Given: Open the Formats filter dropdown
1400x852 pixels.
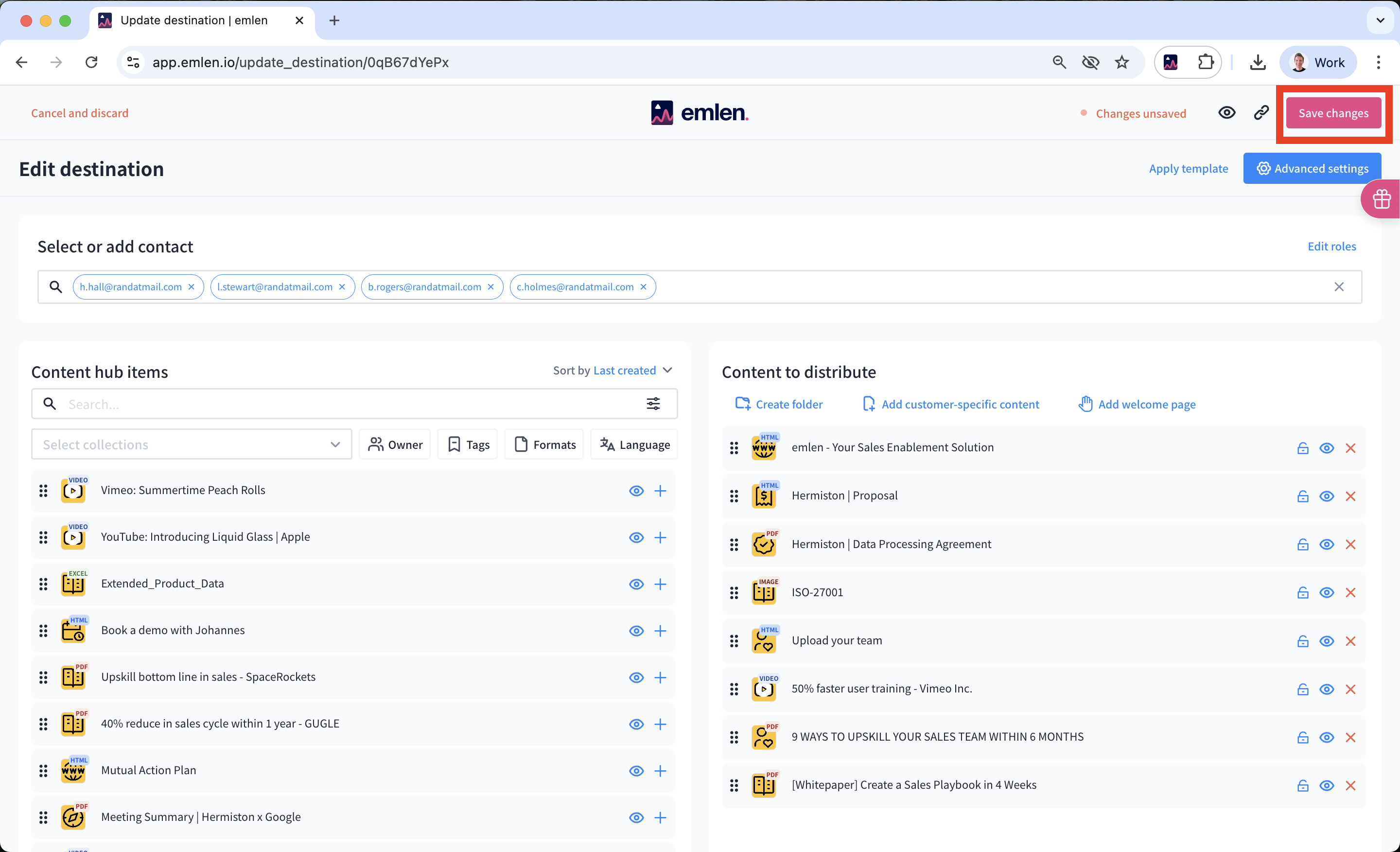Looking at the screenshot, I should pos(544,444).
